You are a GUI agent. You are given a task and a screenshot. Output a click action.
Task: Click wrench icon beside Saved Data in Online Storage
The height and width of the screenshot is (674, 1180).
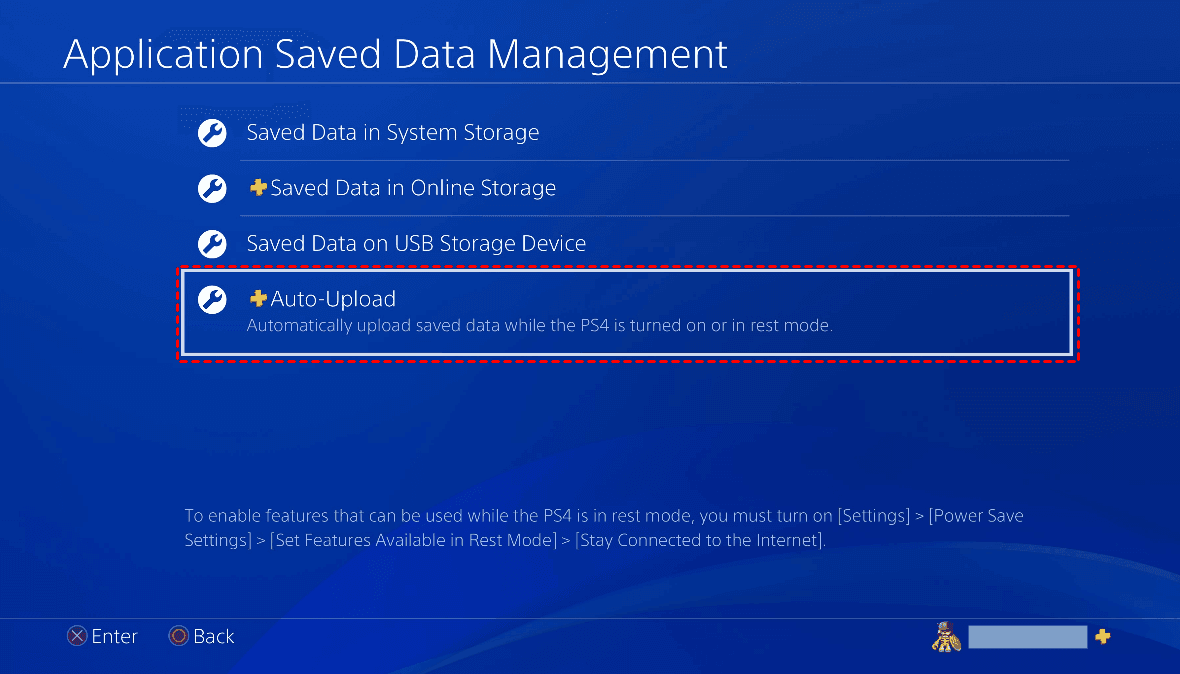tap(212, 188)
